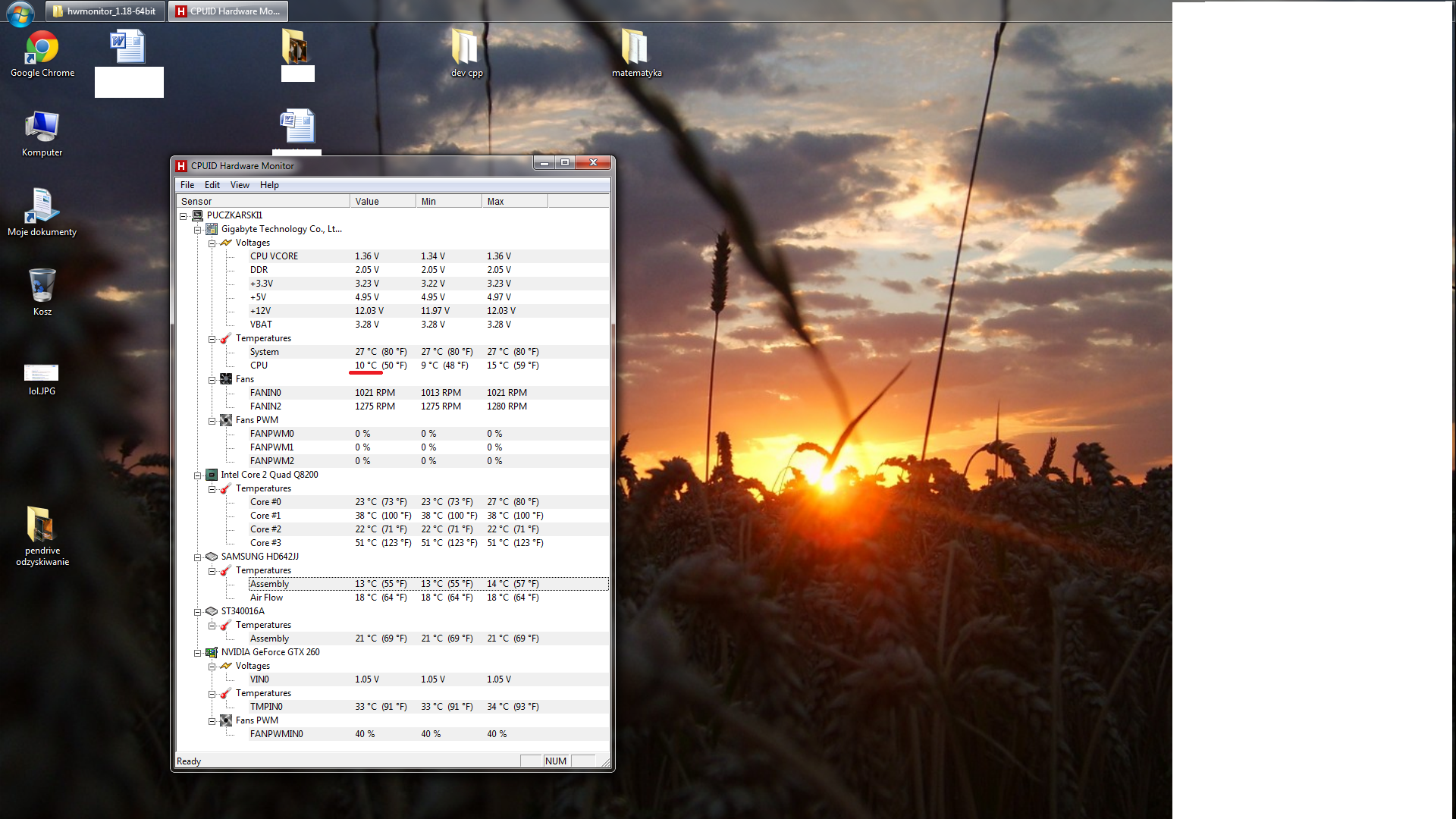Image resolution: width=1456 pixels, height=819 pixels.
Task: Click the Gigabyte Fans PWM icon
Action: pyautogui.click(x=226, y=420)
